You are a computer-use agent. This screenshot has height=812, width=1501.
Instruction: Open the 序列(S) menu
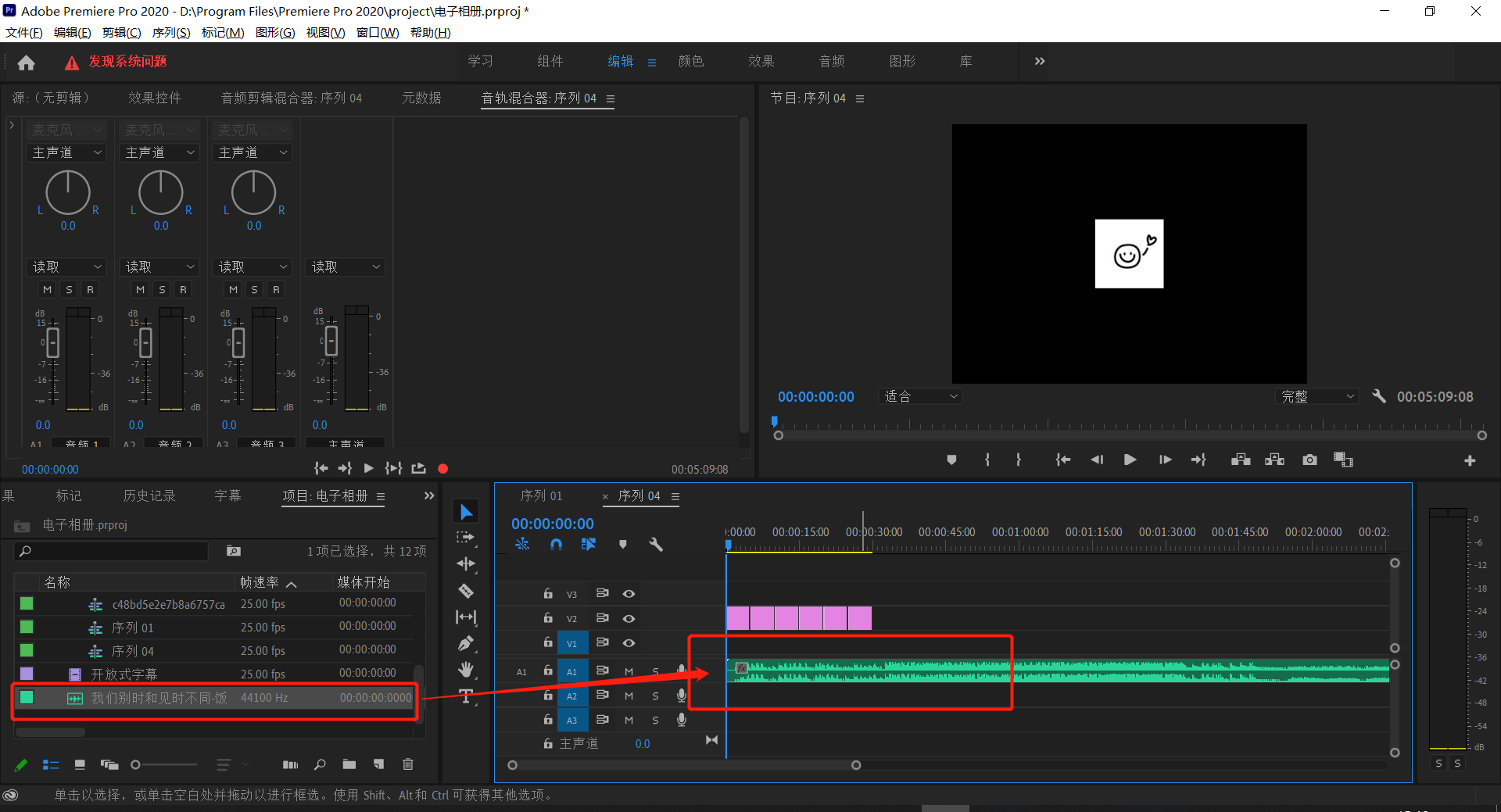[x=171, y=33]
